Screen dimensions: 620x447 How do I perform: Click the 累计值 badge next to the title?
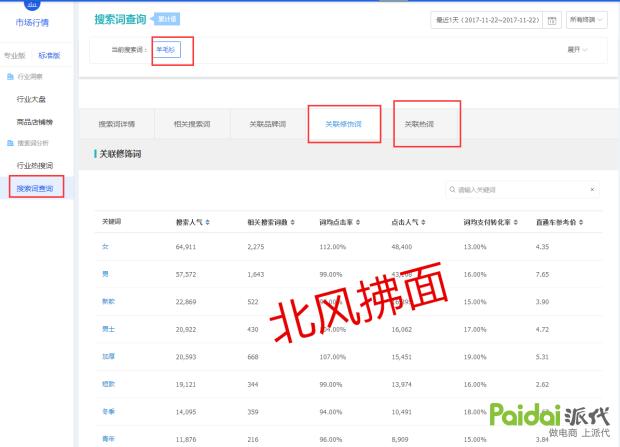167,19
